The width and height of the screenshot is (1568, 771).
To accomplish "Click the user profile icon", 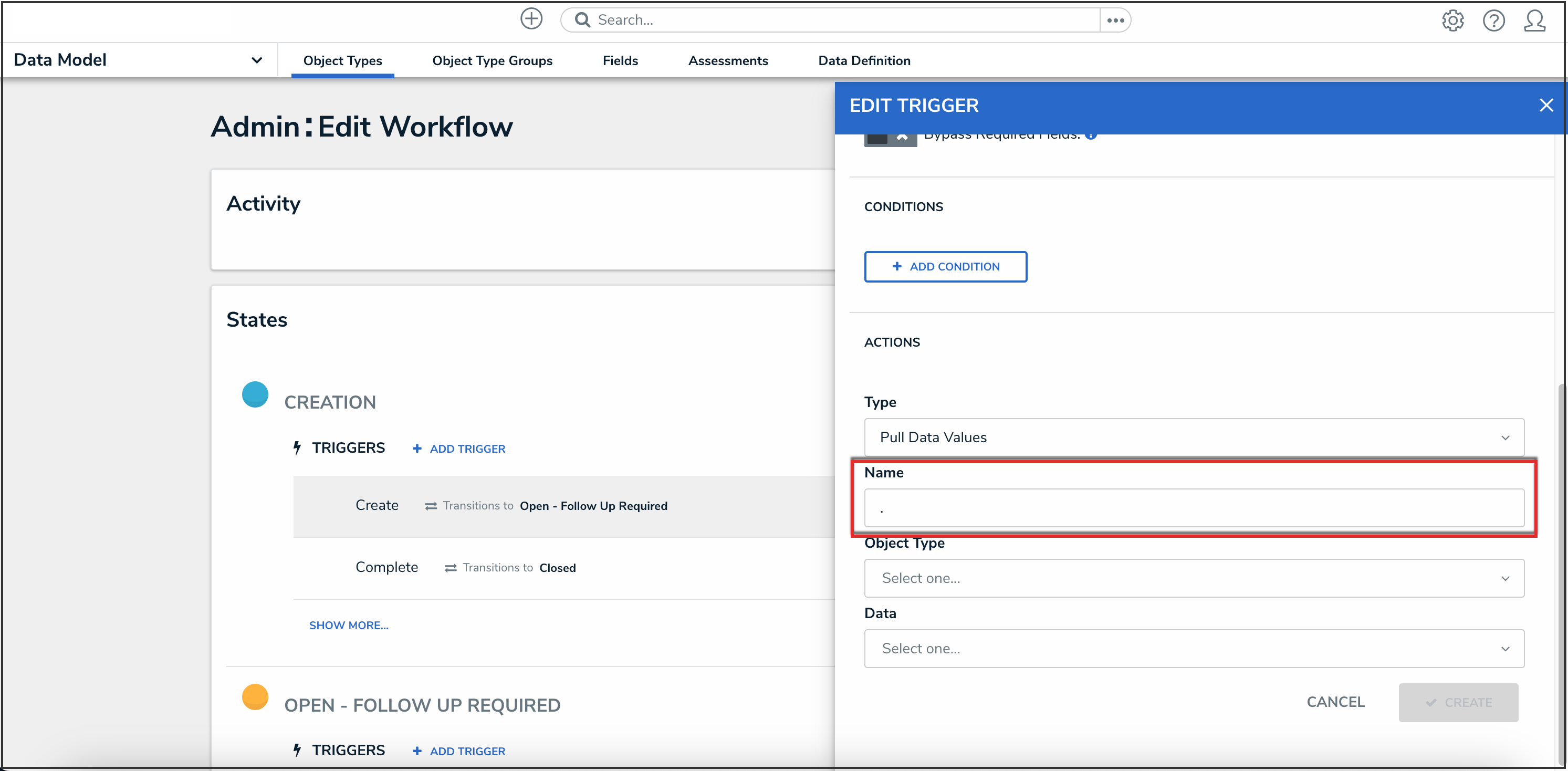I will pyautogui.click(x=1534, y=20).
